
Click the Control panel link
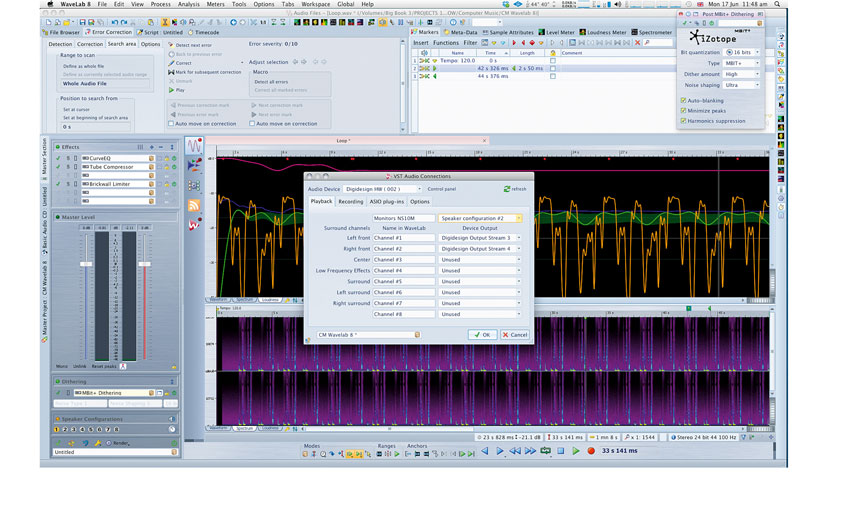tap(442, 189)
